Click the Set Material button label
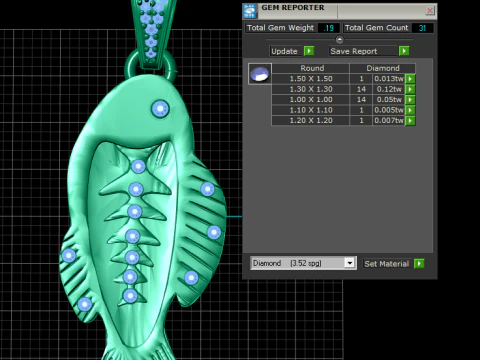The image size is (480, 360). point(387,264)
